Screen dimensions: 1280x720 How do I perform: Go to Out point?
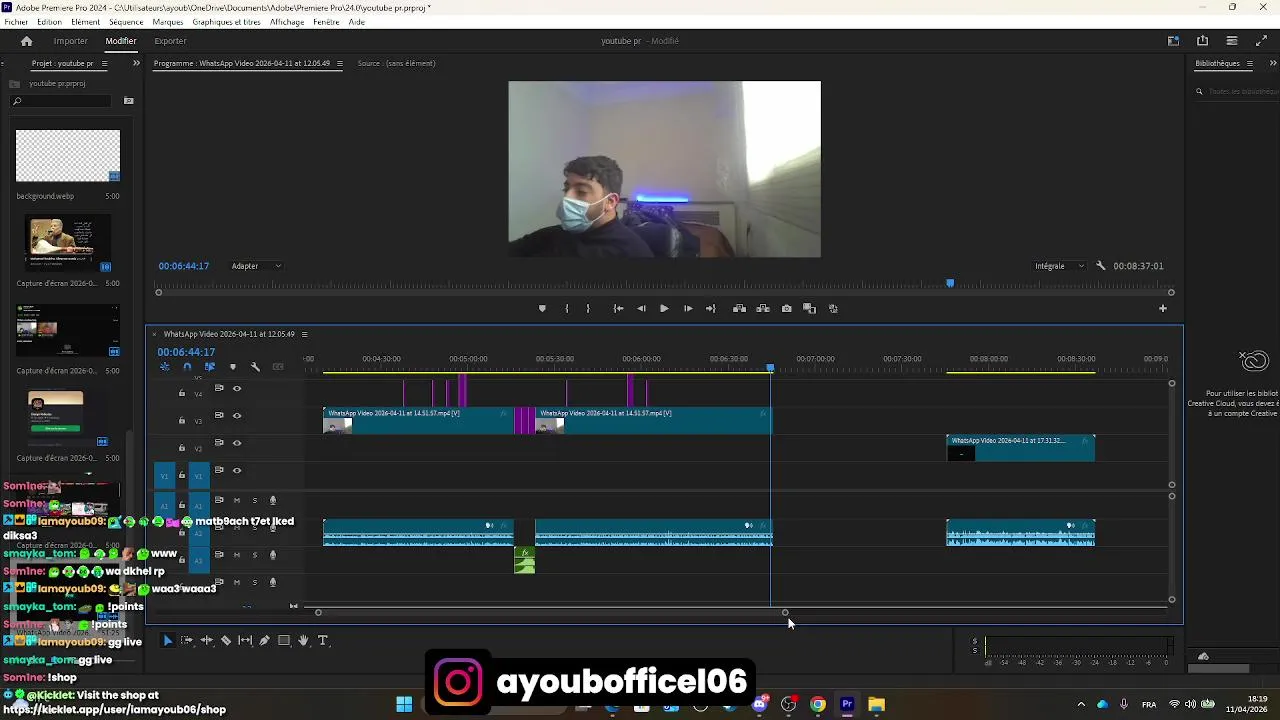[x=711, y=308]
